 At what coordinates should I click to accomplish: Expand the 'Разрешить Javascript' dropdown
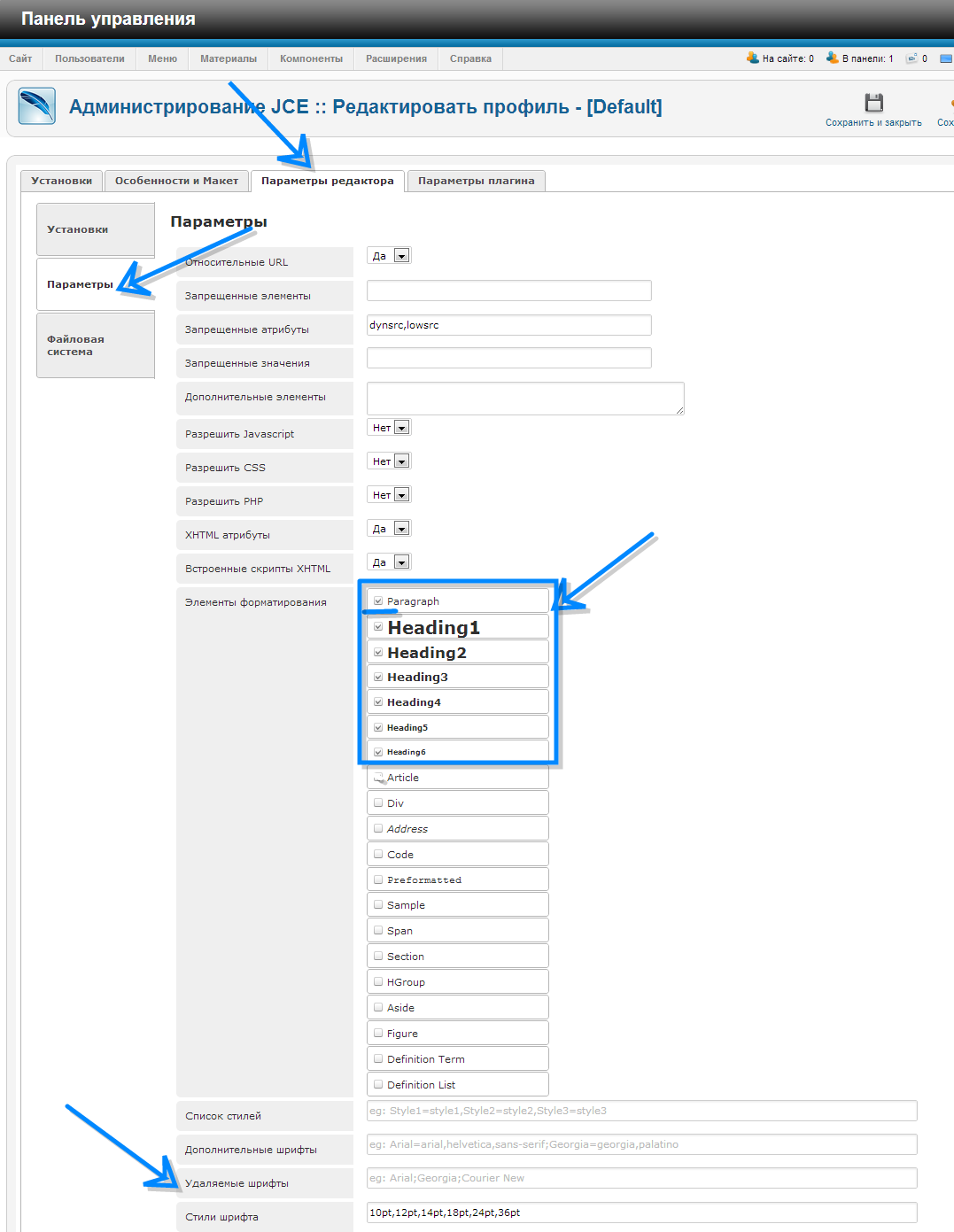(401, 428)
